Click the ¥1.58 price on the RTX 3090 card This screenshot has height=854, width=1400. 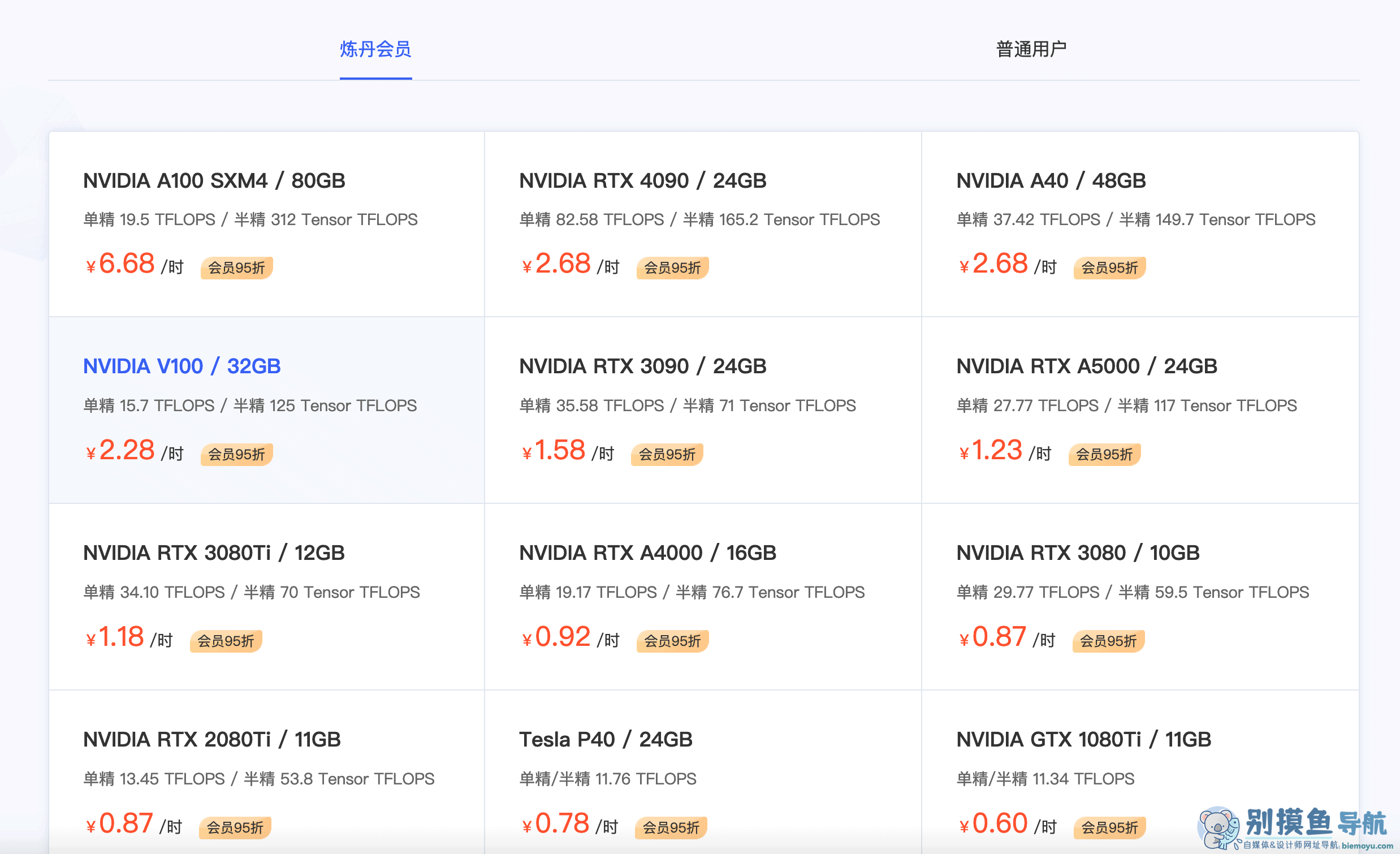point(554,451)
